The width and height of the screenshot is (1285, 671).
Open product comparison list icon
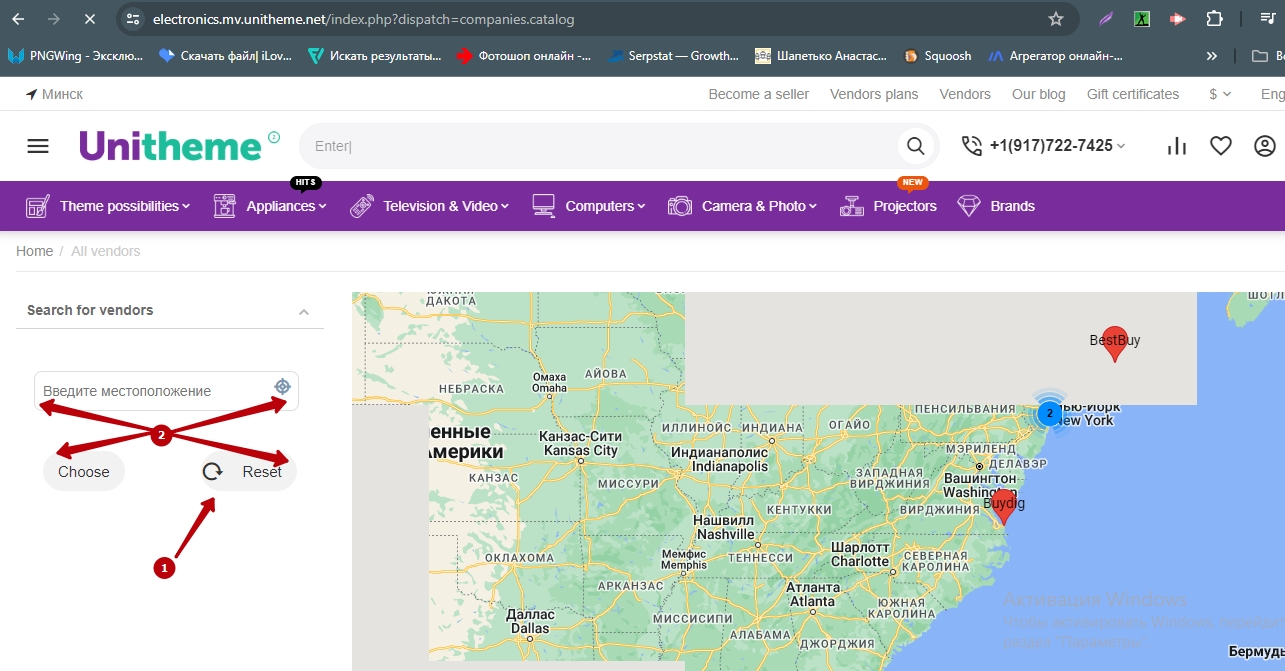coord(1177,146)
